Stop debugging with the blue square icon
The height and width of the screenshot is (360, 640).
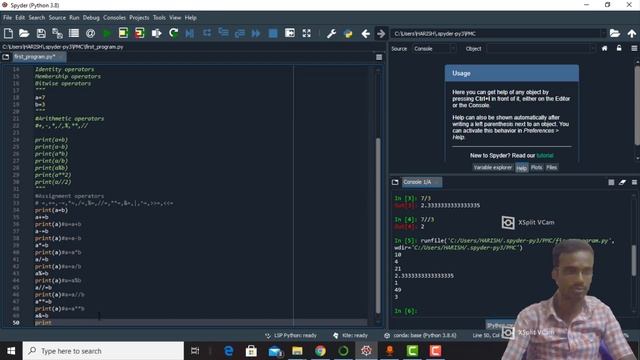click(273, 33)
